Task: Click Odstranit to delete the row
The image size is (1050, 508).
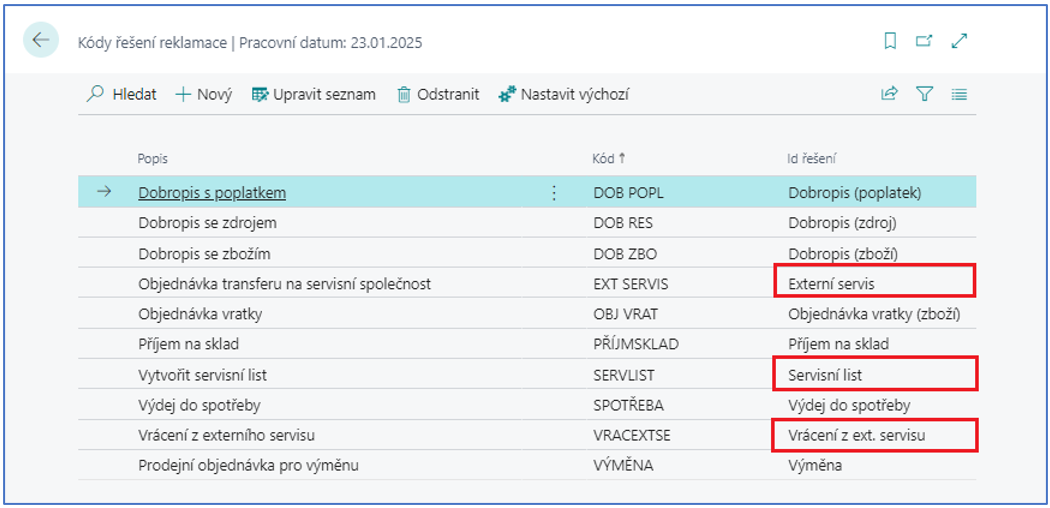Action: click(438, 94)
